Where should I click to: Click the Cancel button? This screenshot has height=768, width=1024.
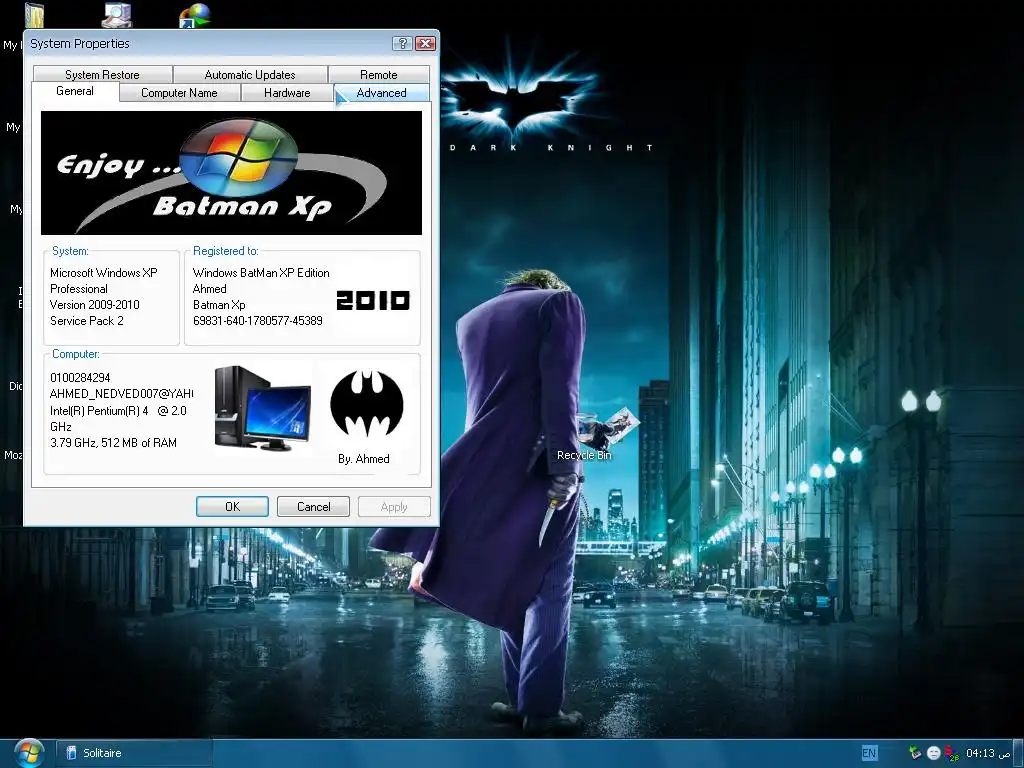click(313, 507)
